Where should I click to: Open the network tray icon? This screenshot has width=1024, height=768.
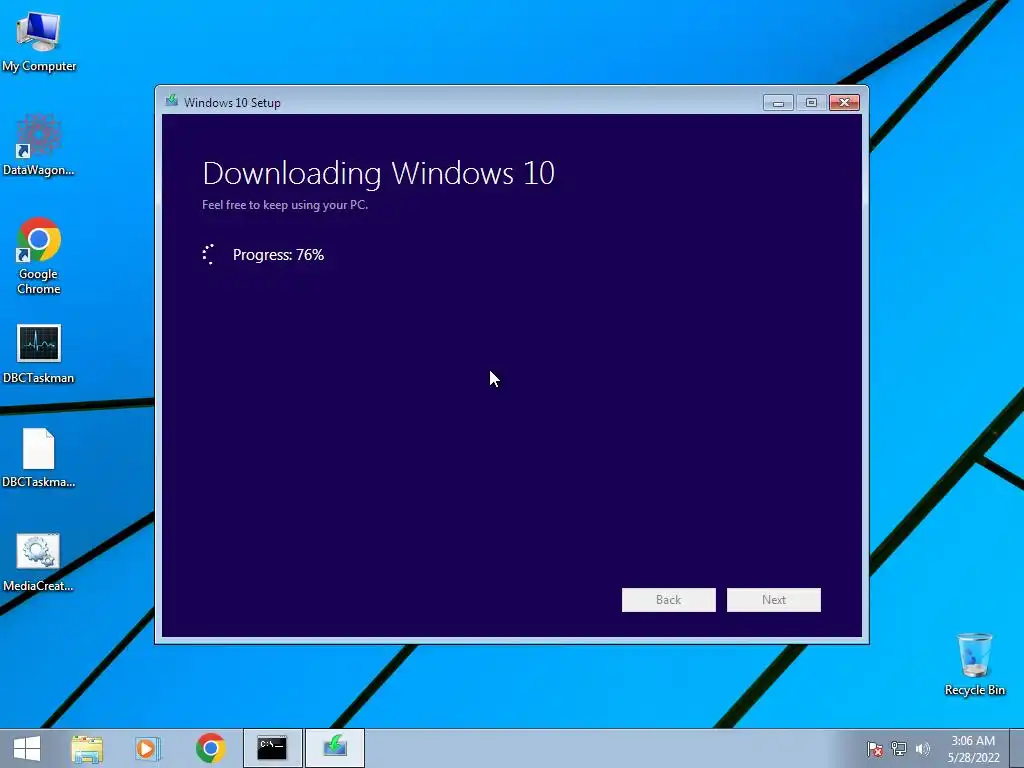click(899, 748)
